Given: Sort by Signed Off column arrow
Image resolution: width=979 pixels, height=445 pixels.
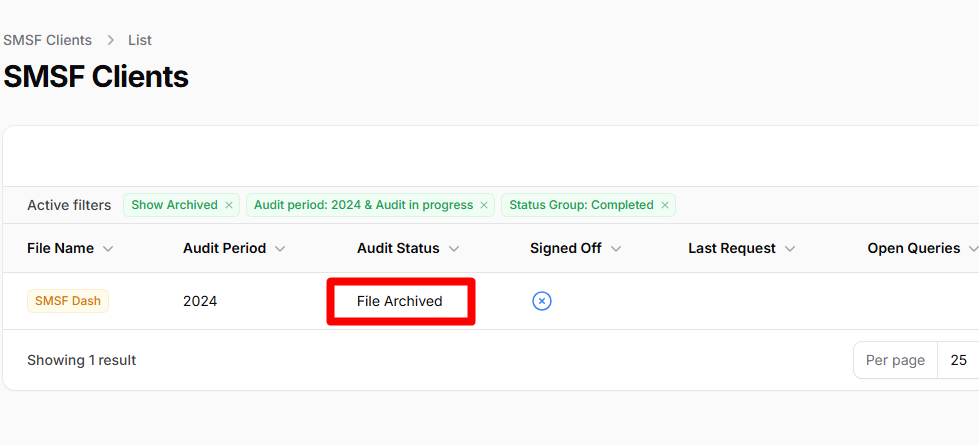Looking at the screenshot, I should click(616, 249).
